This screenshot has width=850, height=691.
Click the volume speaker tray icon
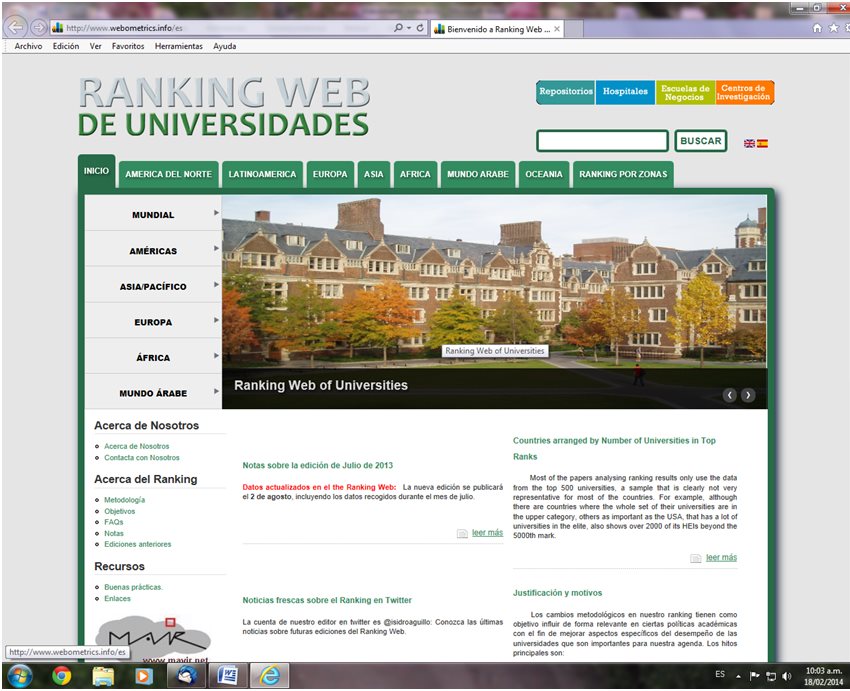[x=787, y=676]
